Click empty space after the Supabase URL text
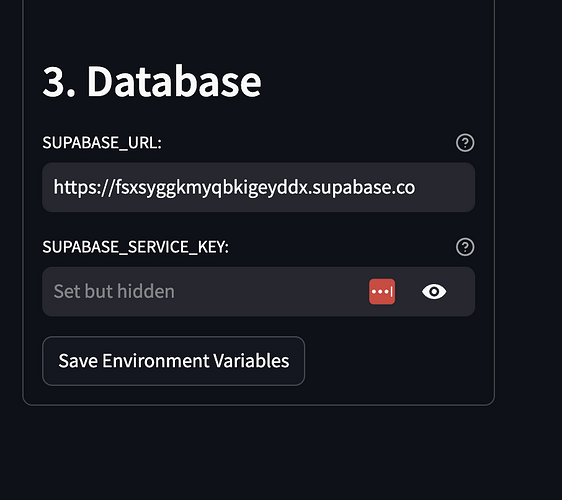Viewport: 562px width, 500px height. click(444, 187)
